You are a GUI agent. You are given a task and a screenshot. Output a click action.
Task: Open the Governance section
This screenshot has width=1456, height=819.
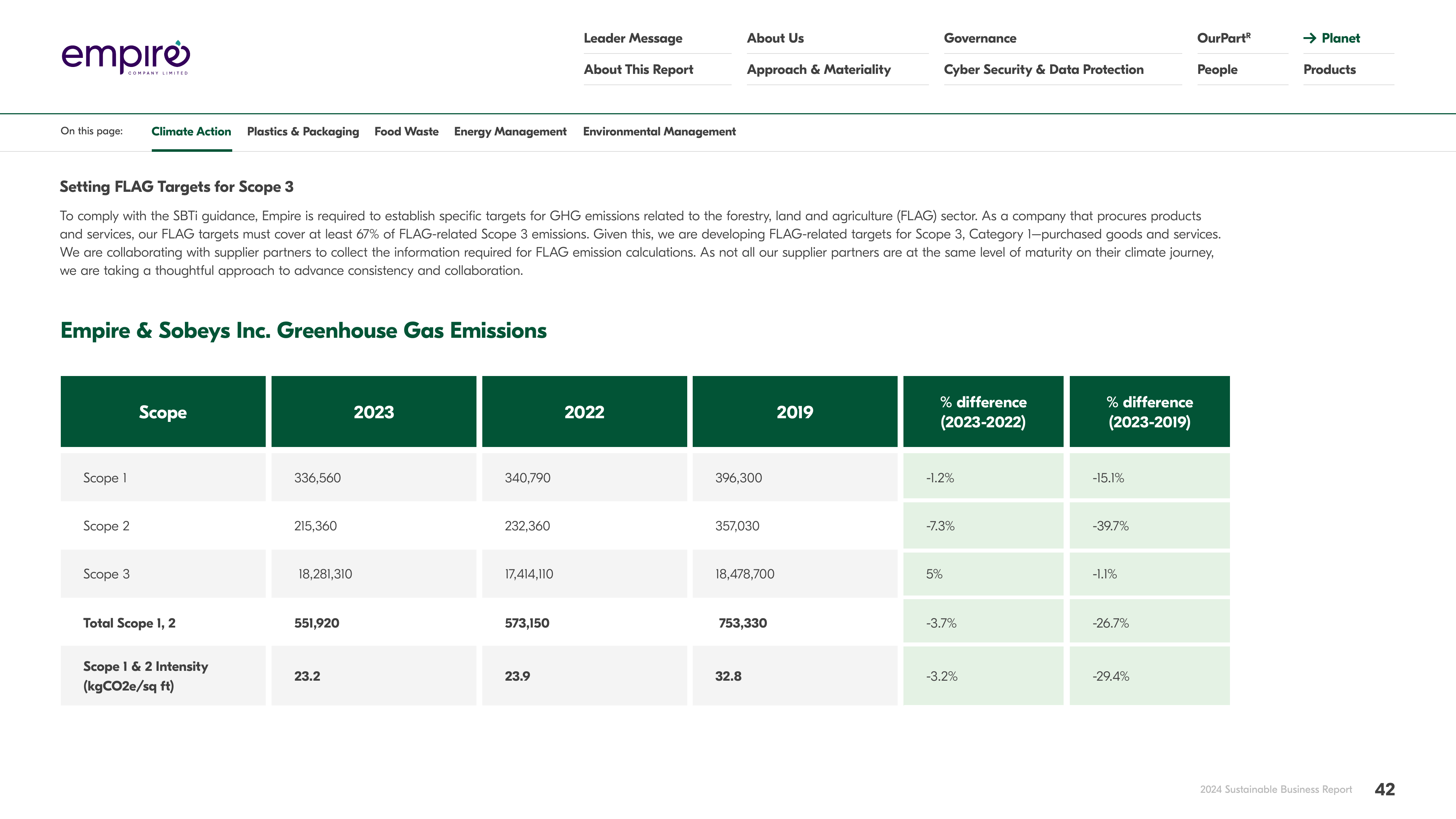[980, 39]
